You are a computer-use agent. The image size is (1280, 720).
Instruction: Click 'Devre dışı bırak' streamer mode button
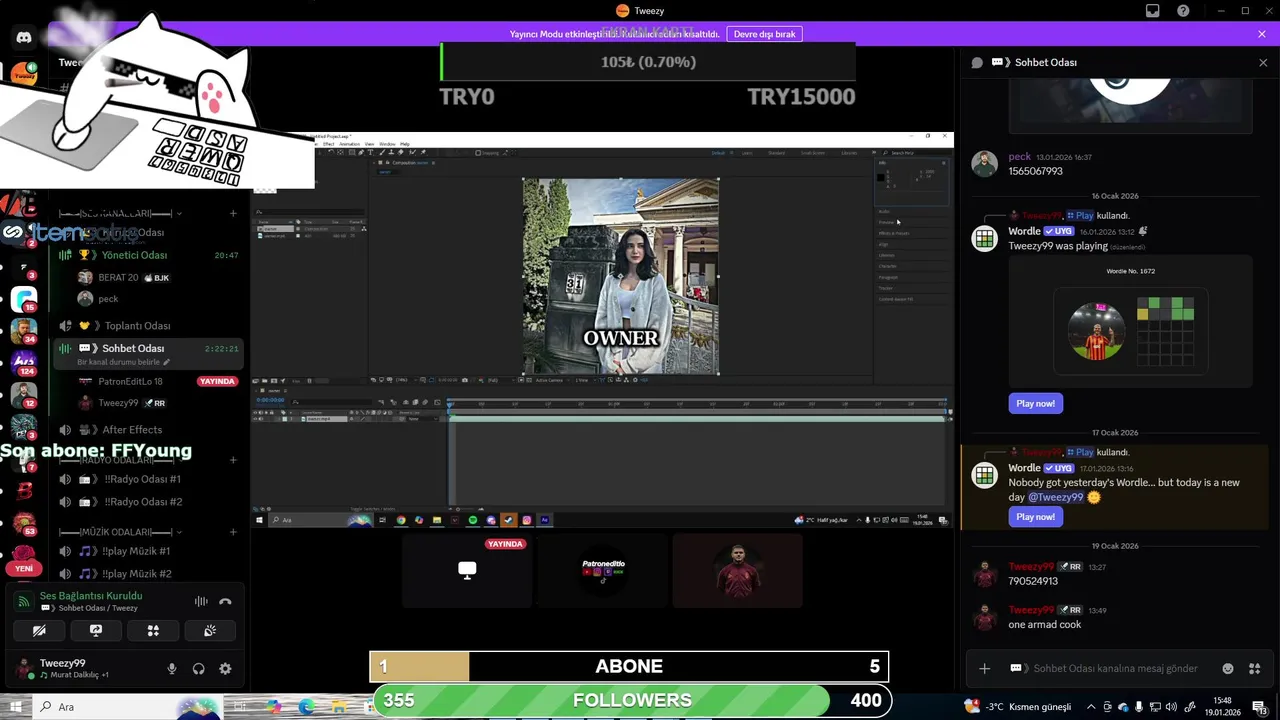click(764, 34)
